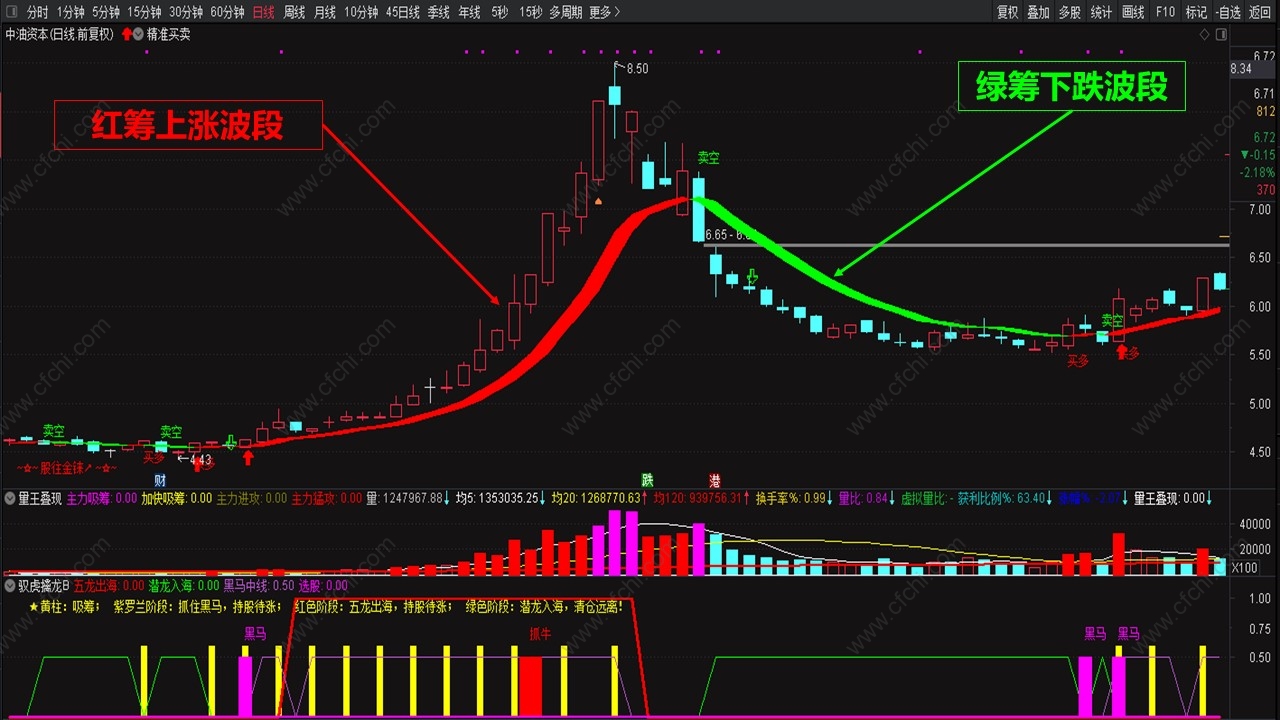
Task: Click the 换手率%: 0.99 value
Action: (791, 497)
